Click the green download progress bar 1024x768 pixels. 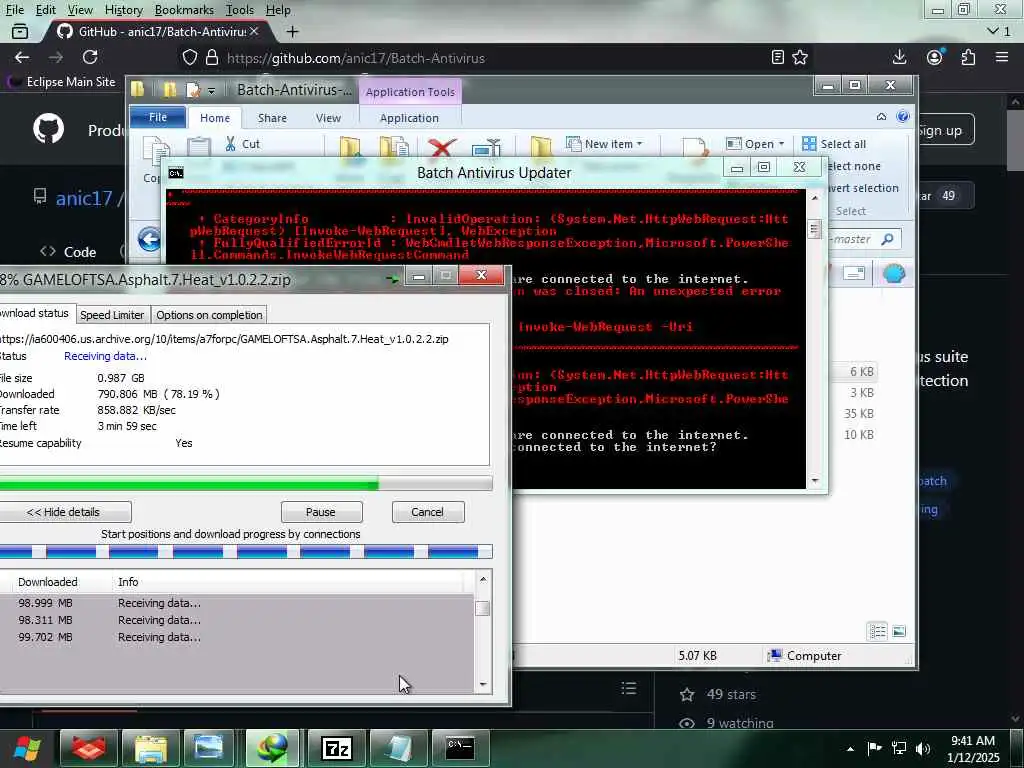coord(246,484)
